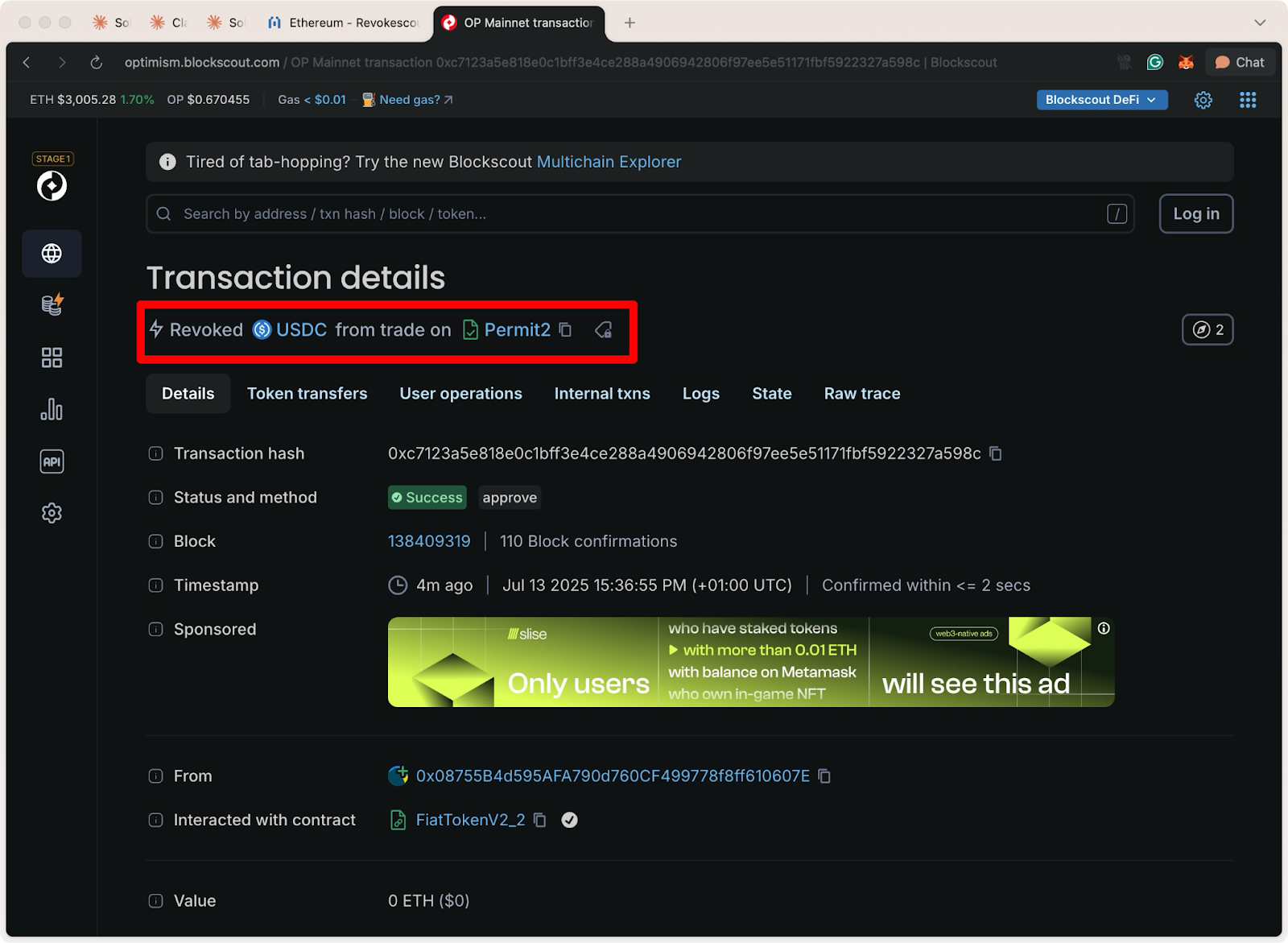Copy the FiatTokenV2_2 contract address
The width and height of the screenshot is (1288, 943).
click(x=540, y=820)
